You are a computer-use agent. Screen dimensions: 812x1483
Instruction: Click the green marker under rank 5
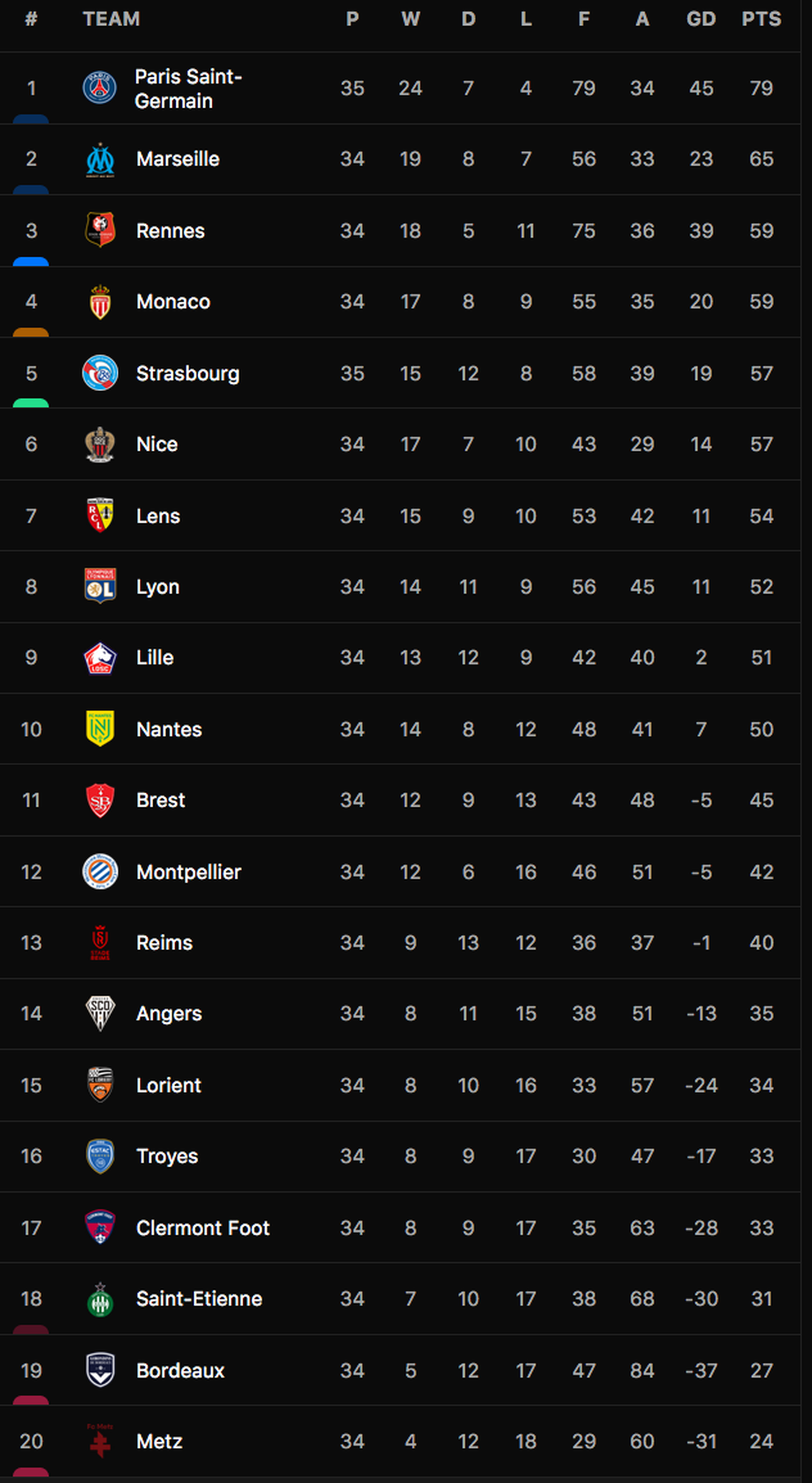31,404
